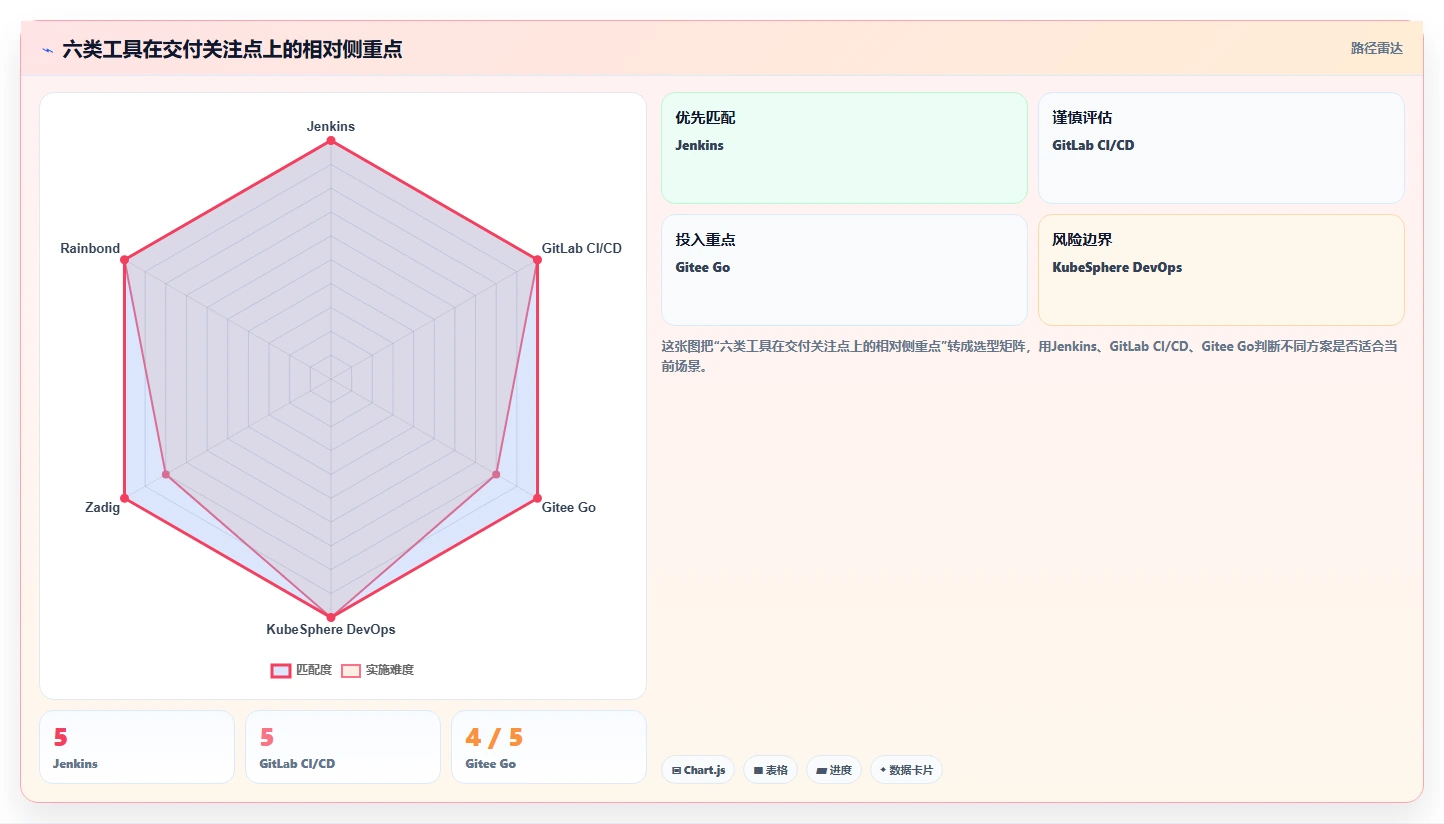Click the inner 实施难度 data point at Gitee Go

(496, 474)
